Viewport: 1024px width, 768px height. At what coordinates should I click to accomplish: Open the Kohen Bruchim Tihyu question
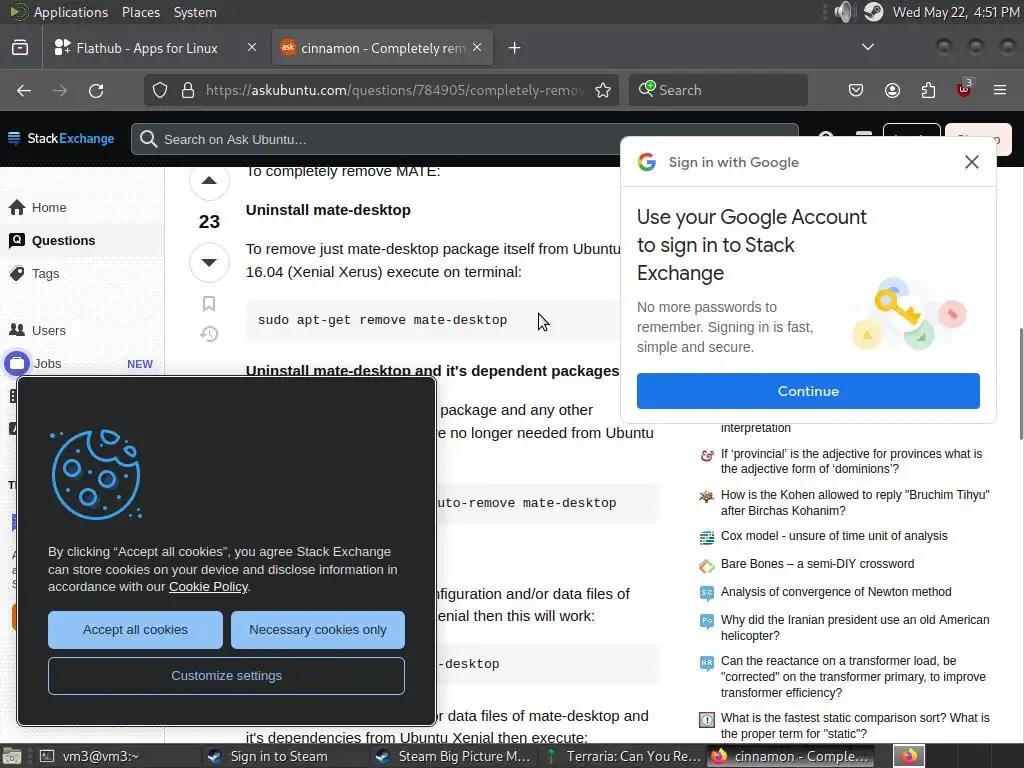(x=855, y=503)
